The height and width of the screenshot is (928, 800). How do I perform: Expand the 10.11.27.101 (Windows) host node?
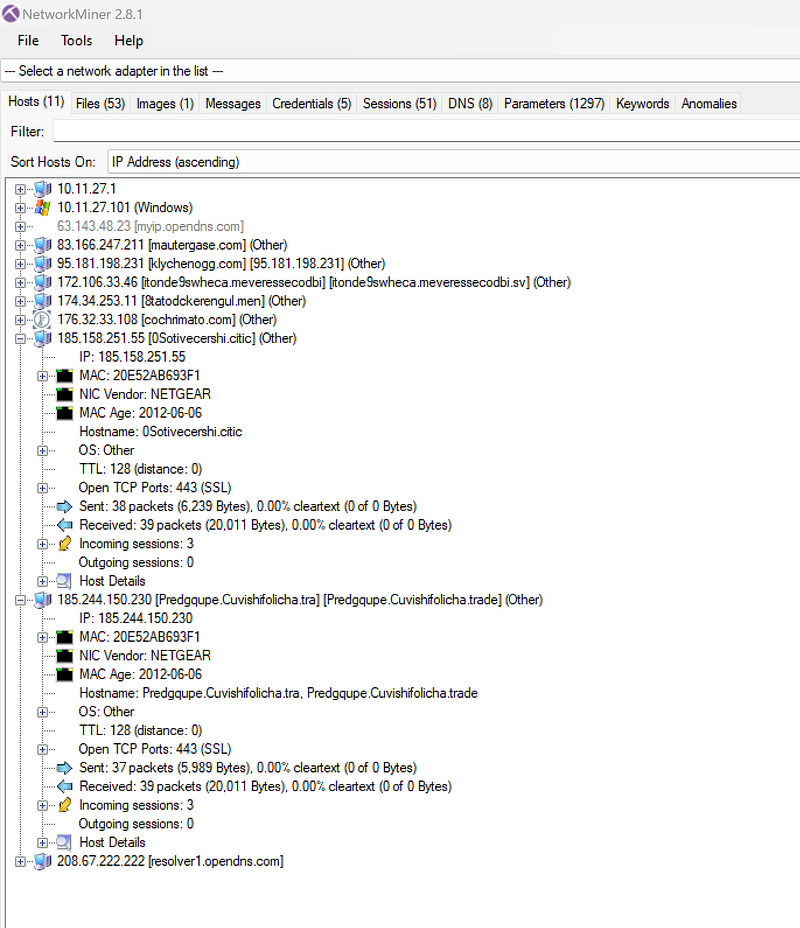pyautogui.click(x=21, y=208)
